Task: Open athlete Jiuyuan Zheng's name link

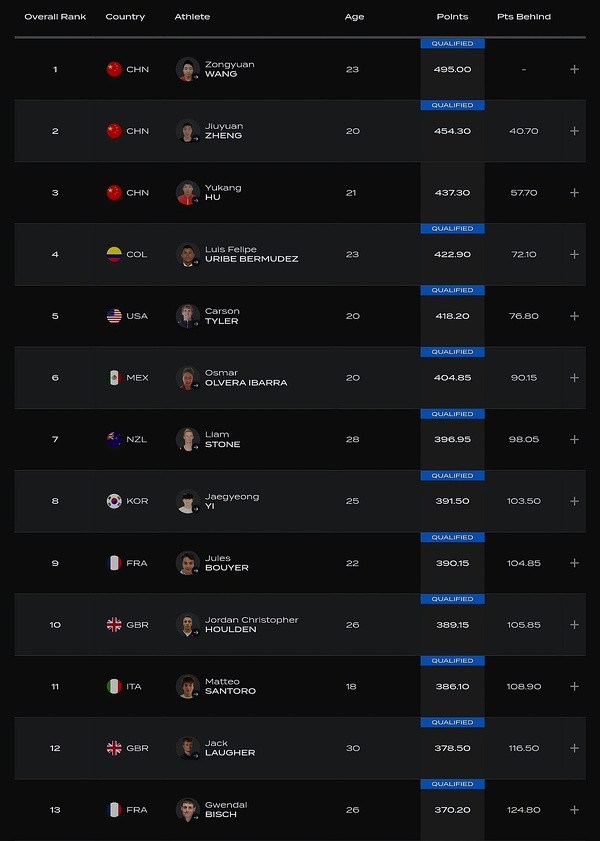Action: pyautogui.click(x=224, y=131)
